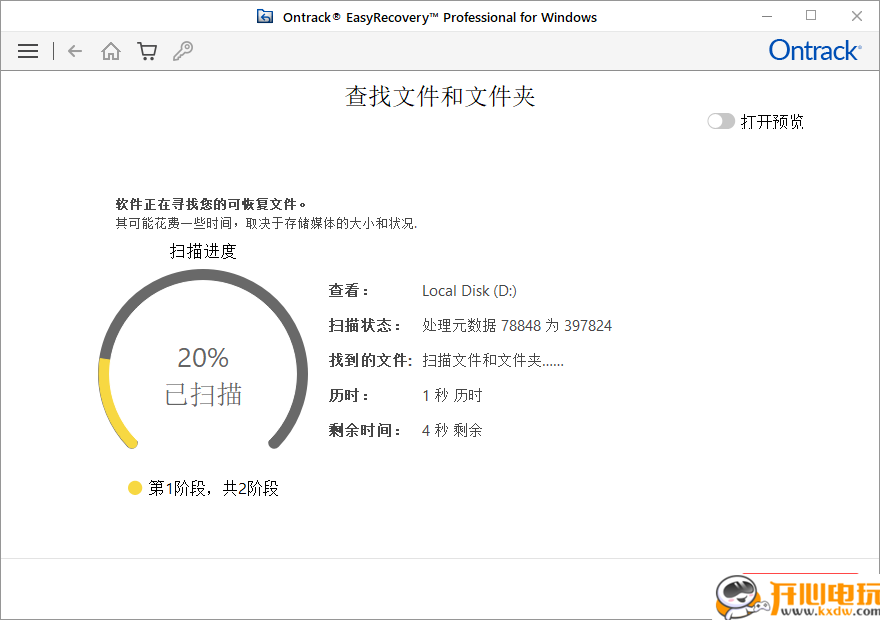
Task: Click the 开心电玩 watermark logo
Action: pos(790,594)
